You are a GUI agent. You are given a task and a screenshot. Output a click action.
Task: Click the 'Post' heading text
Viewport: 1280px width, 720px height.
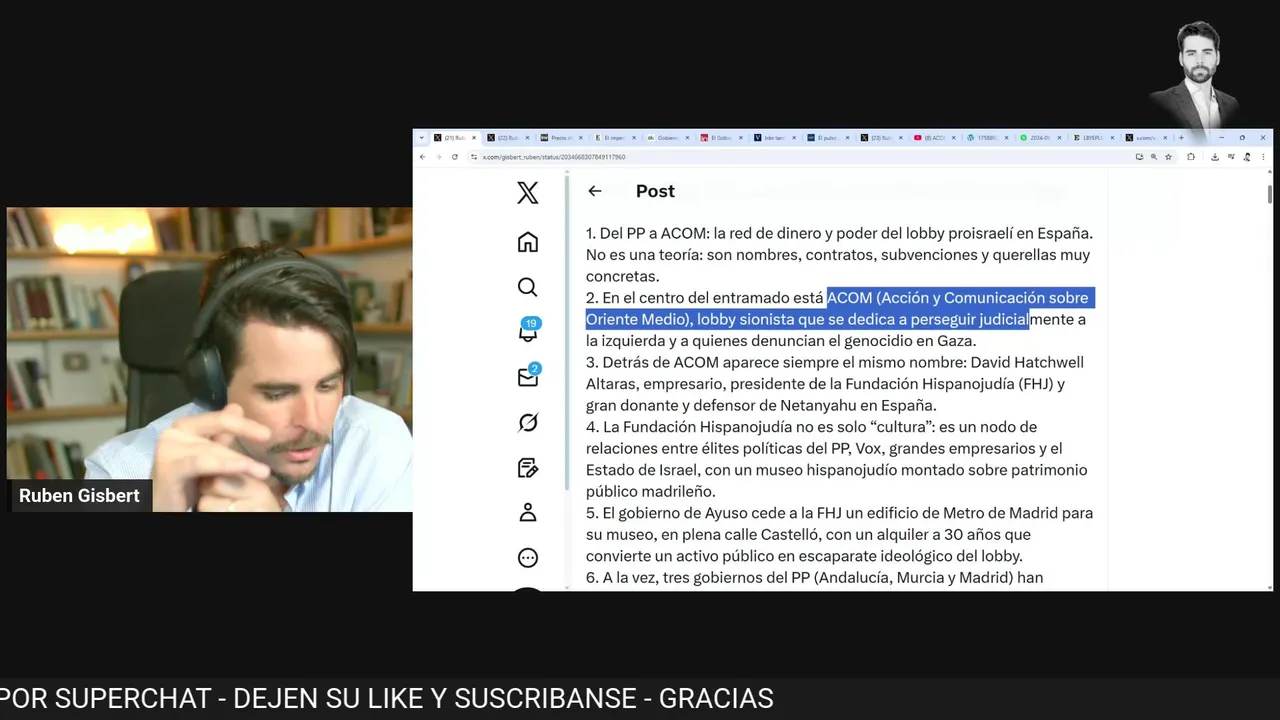(x=655, y=191)
